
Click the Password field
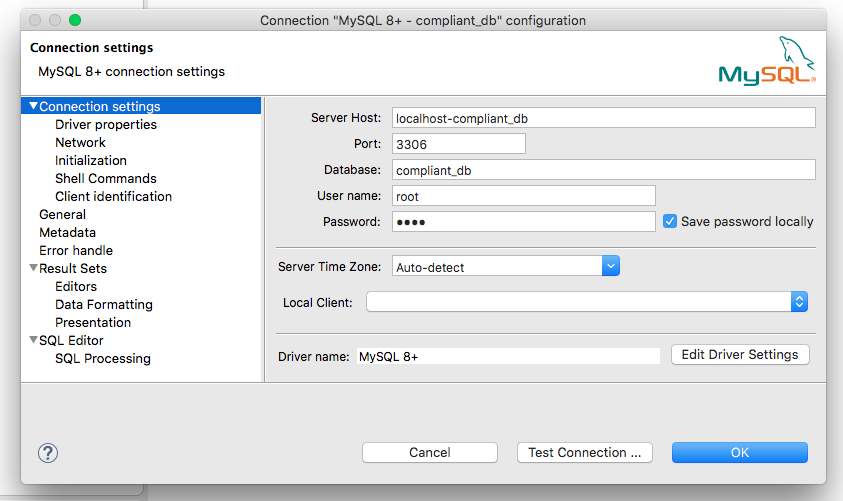tap(523, 221)
